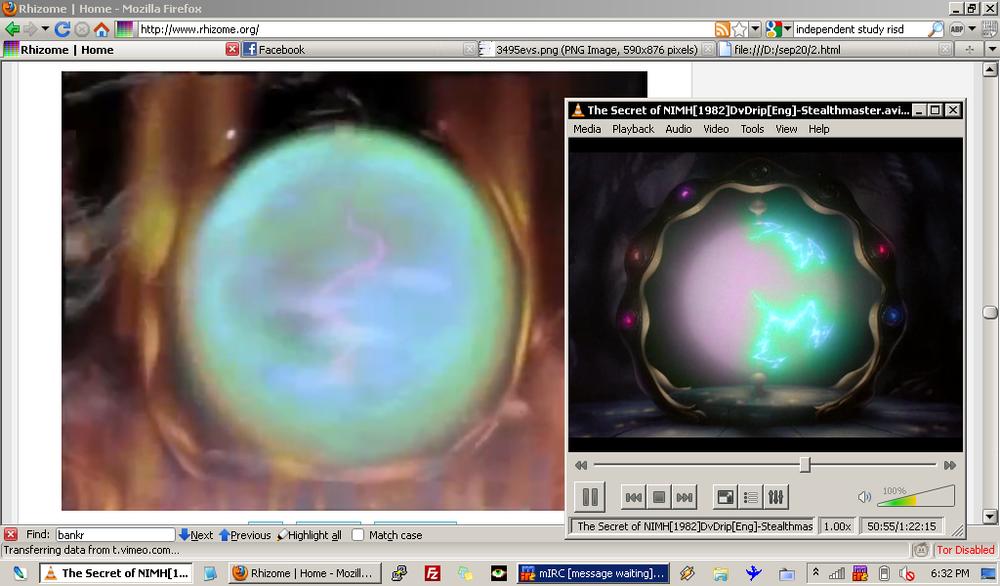Open VLC Audio menu
The image size is (1000, 586).
(x=679, y=129)
